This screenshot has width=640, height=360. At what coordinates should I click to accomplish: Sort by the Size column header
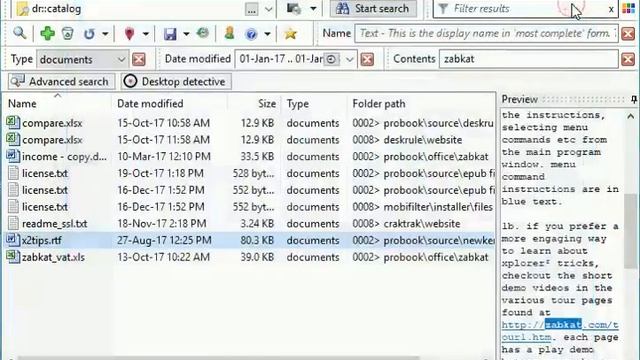click(267, 104)
